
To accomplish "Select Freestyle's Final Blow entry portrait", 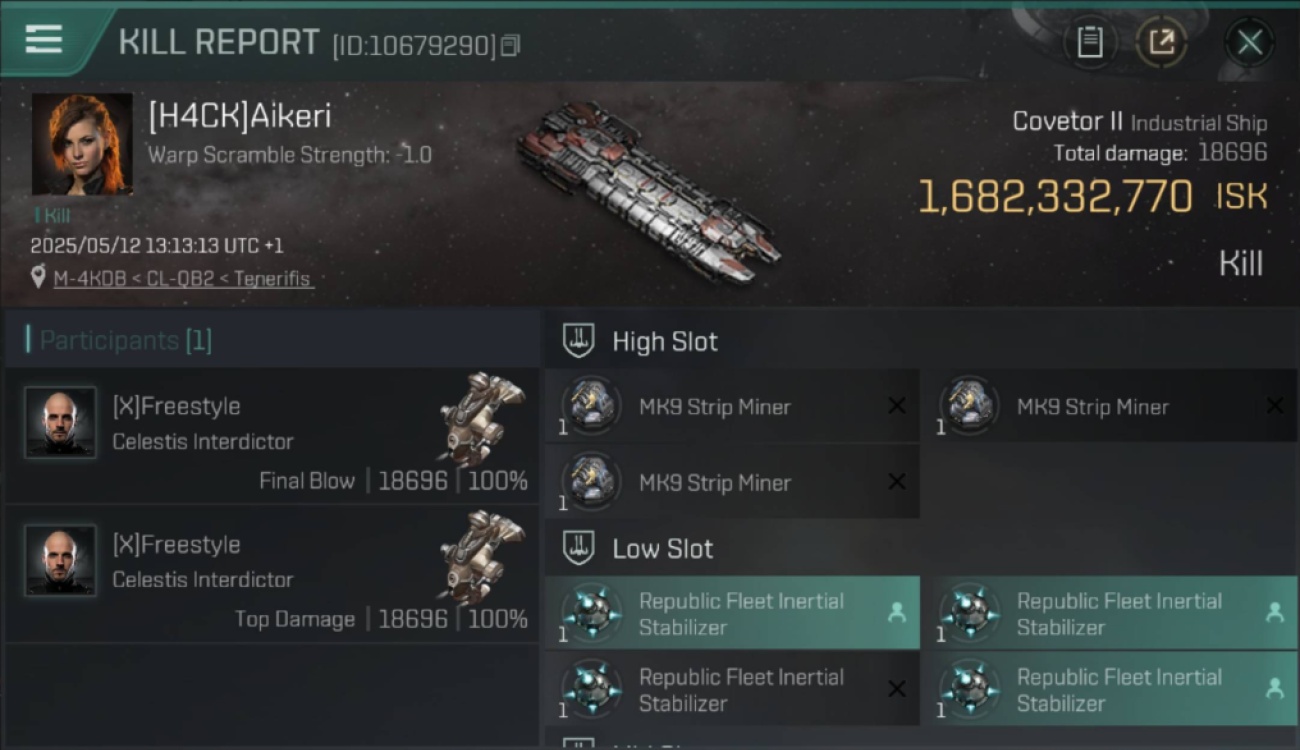I will pyautogui.click(x=61, y=422).
